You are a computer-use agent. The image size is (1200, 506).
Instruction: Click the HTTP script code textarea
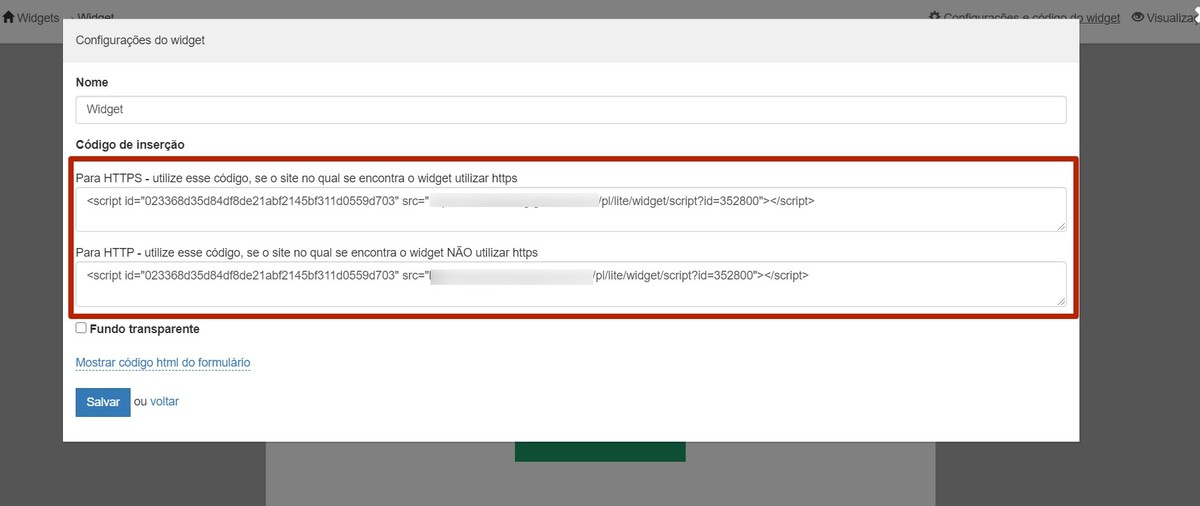[x=571, y=284]
